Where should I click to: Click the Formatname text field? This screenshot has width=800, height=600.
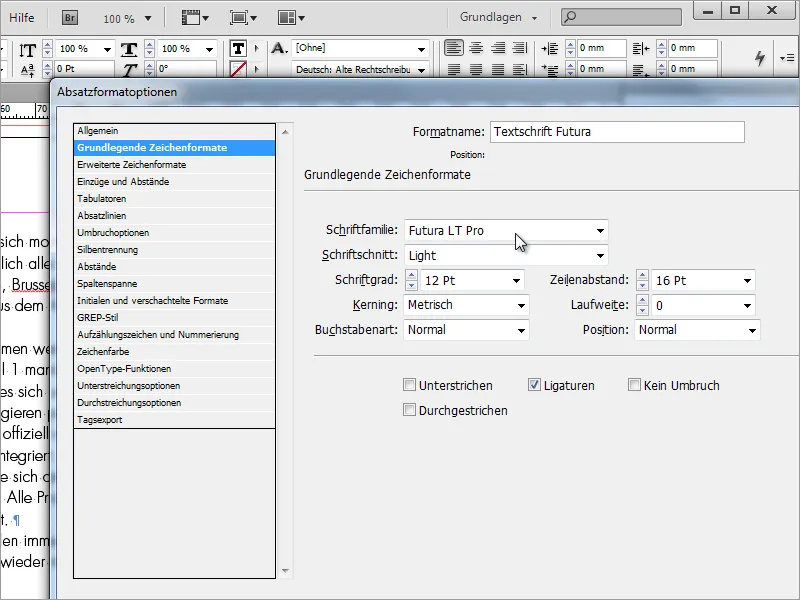617,132
